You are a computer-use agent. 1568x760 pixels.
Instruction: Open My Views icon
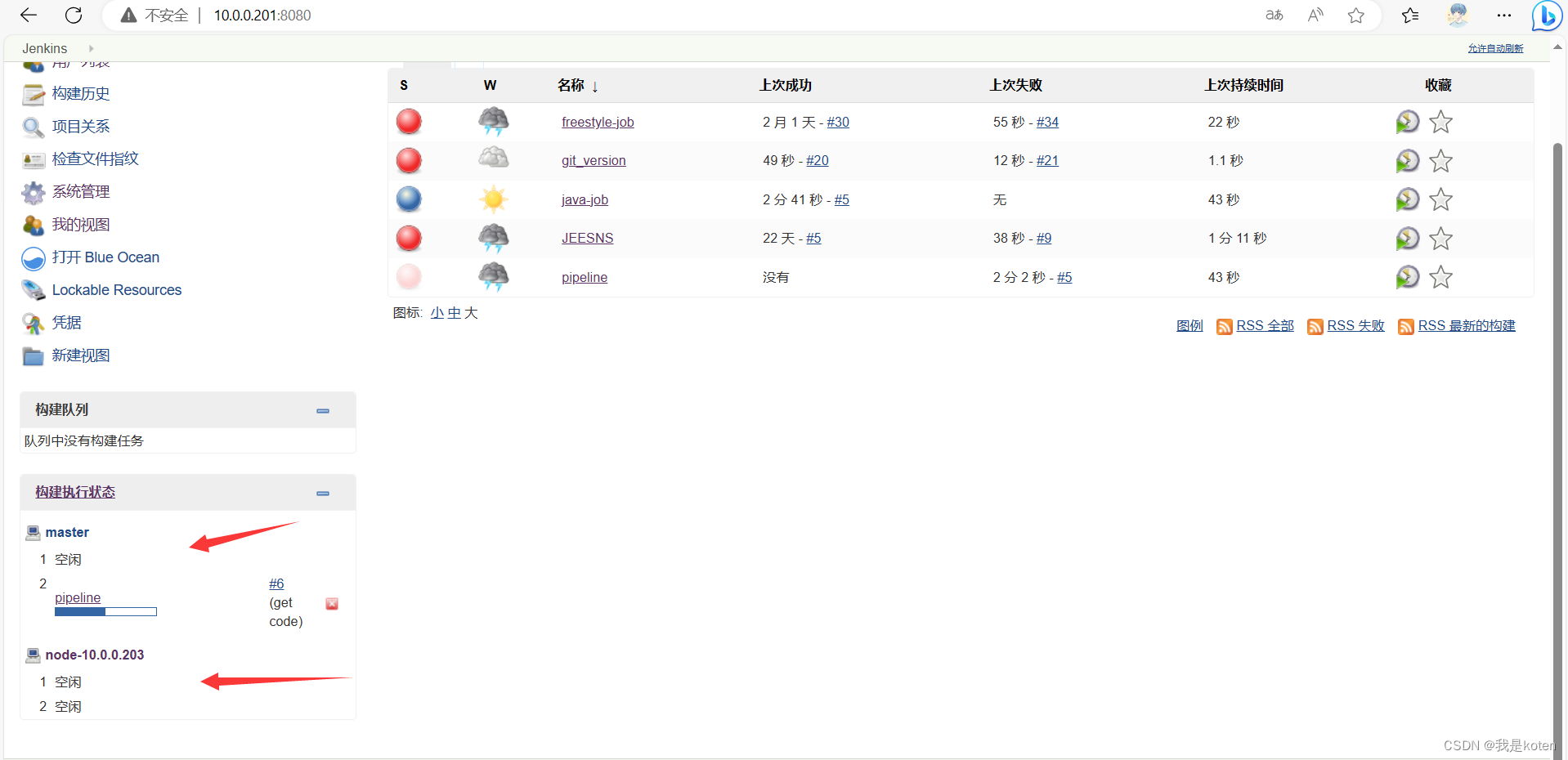34,225
